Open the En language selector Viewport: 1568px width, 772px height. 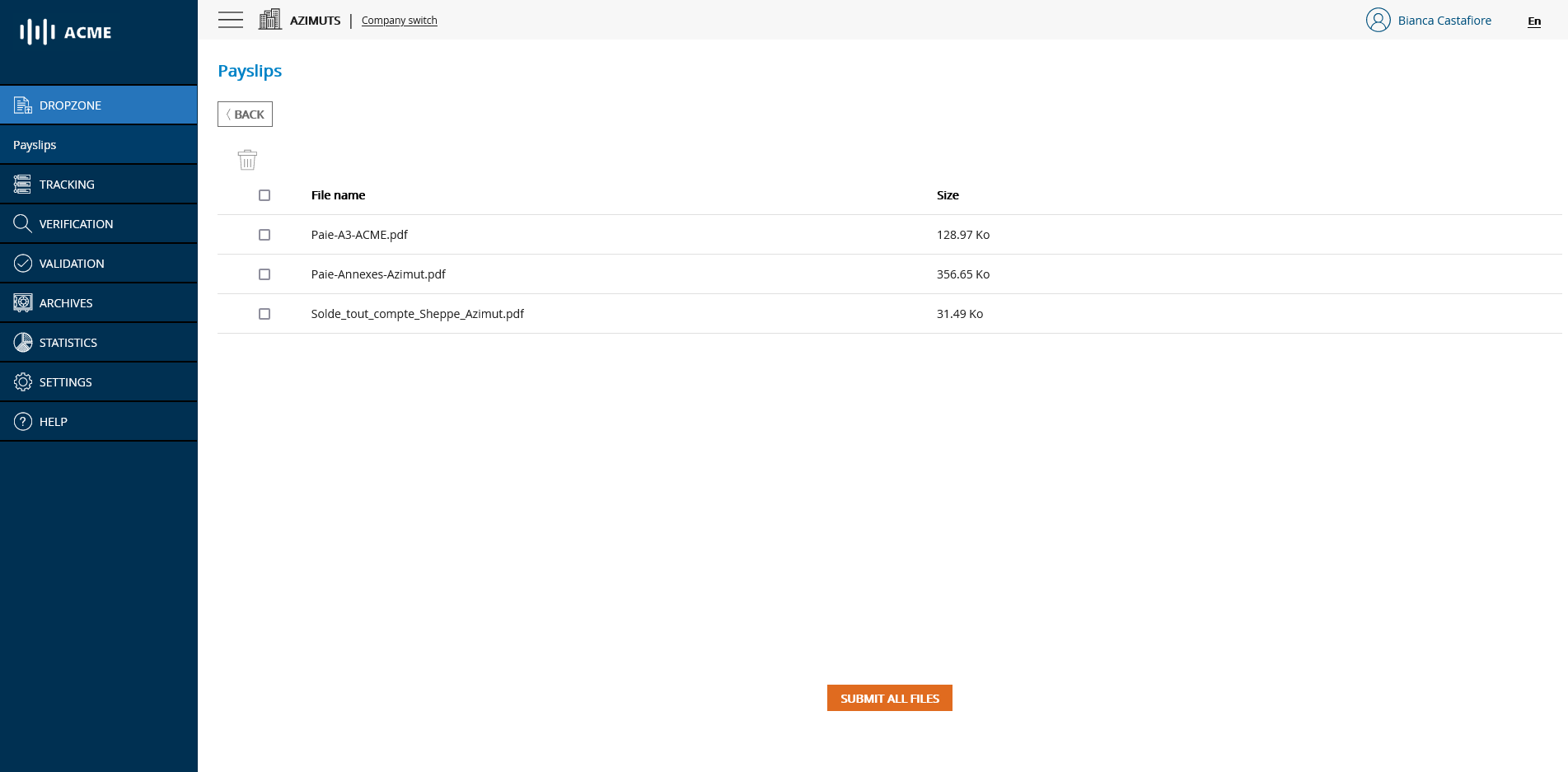coord(1533,21)
